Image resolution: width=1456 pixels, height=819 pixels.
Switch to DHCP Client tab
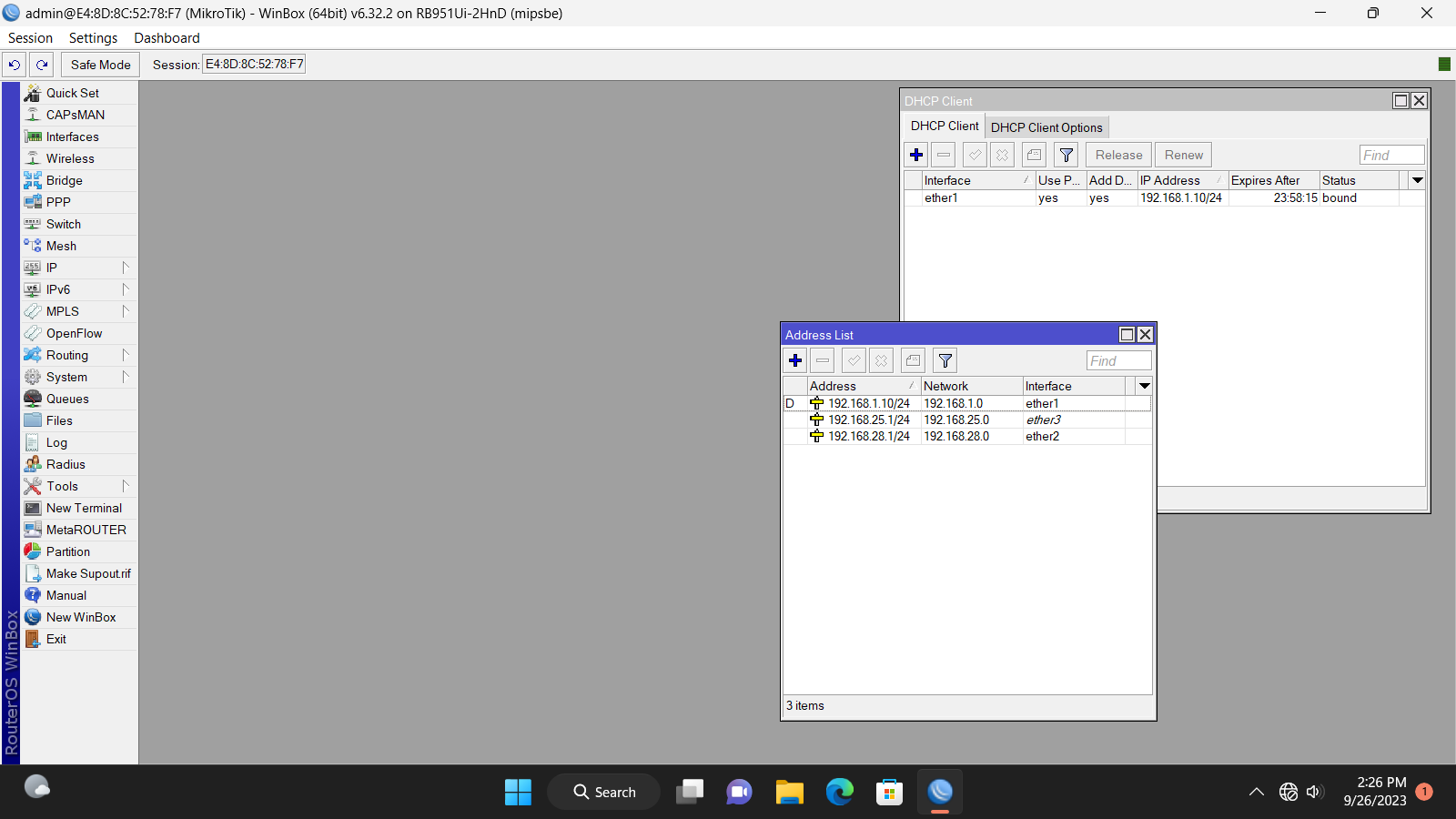pos(945,126)
